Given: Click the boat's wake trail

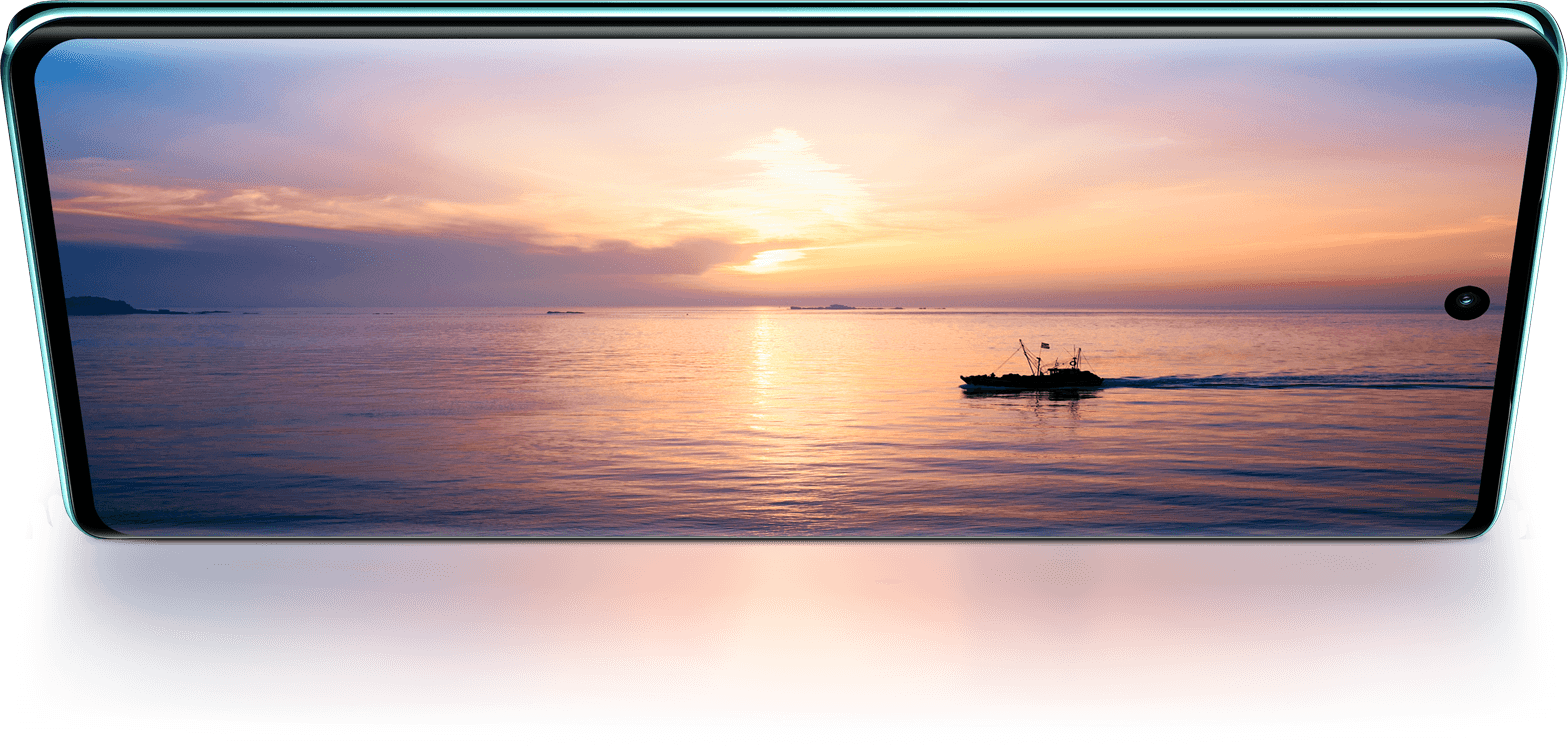Looking at the screenshot, I should (1299, 382).
